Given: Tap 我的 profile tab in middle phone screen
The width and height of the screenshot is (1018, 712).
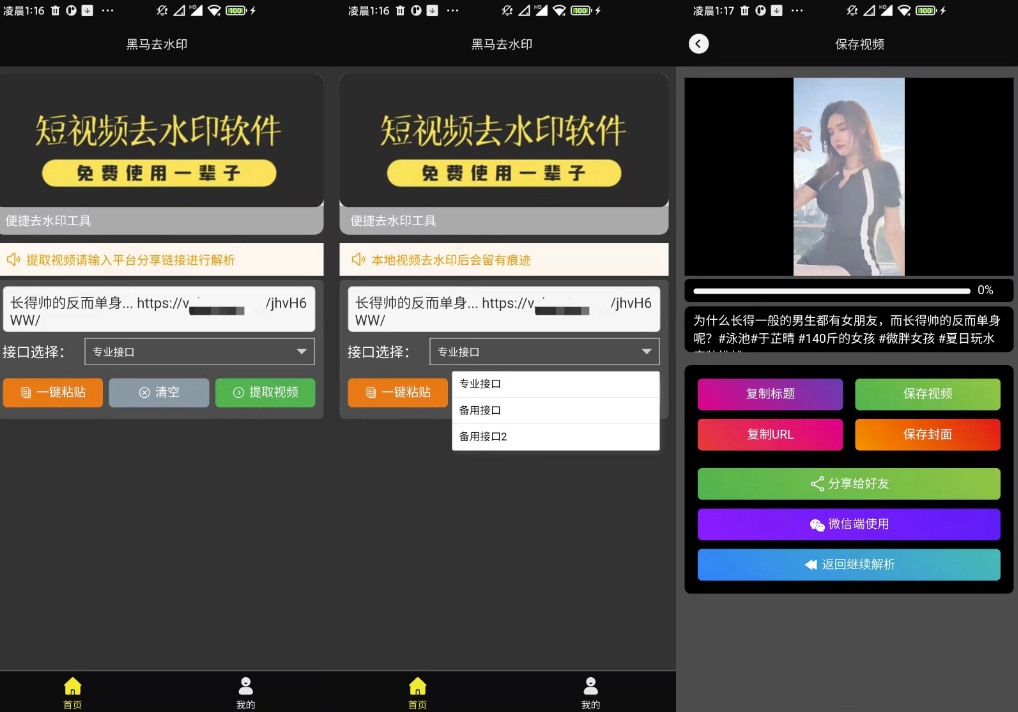Looking at the screenshot, I should [590, 693].
